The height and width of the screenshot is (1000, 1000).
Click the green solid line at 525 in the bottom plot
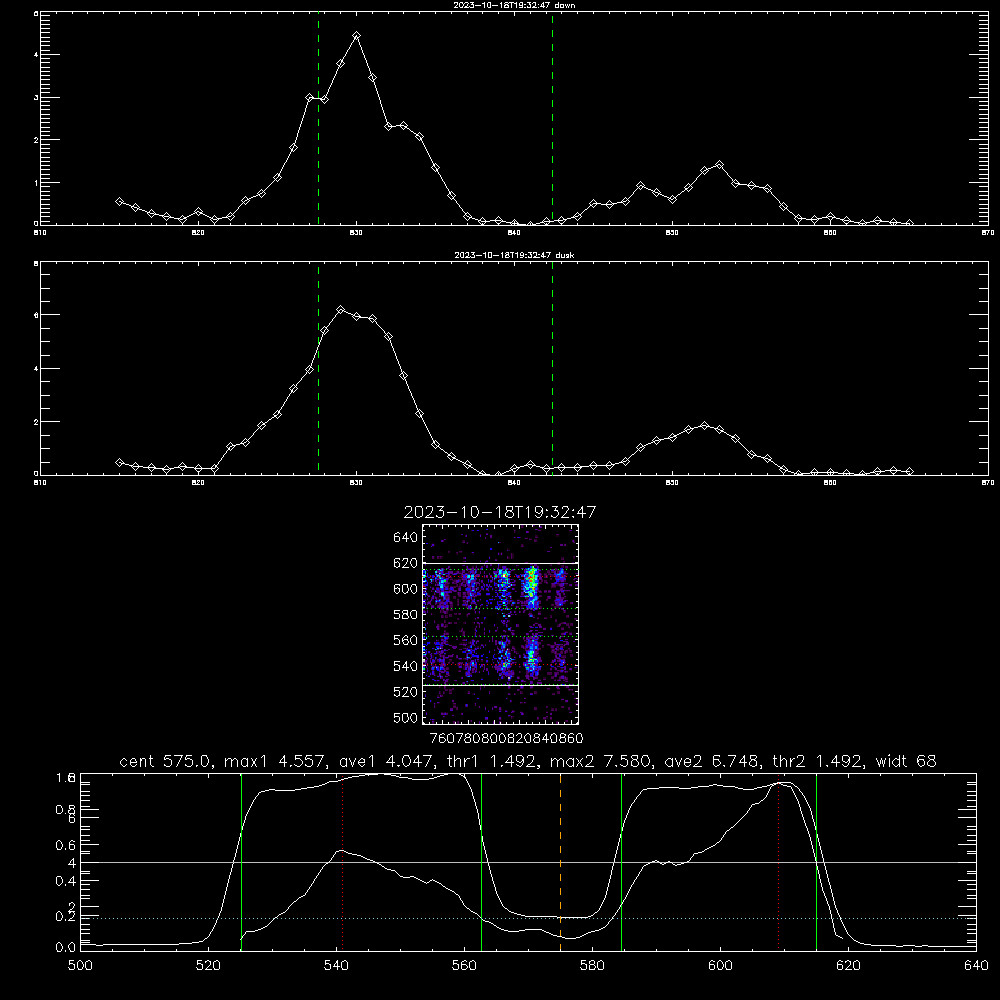[241, 862]
